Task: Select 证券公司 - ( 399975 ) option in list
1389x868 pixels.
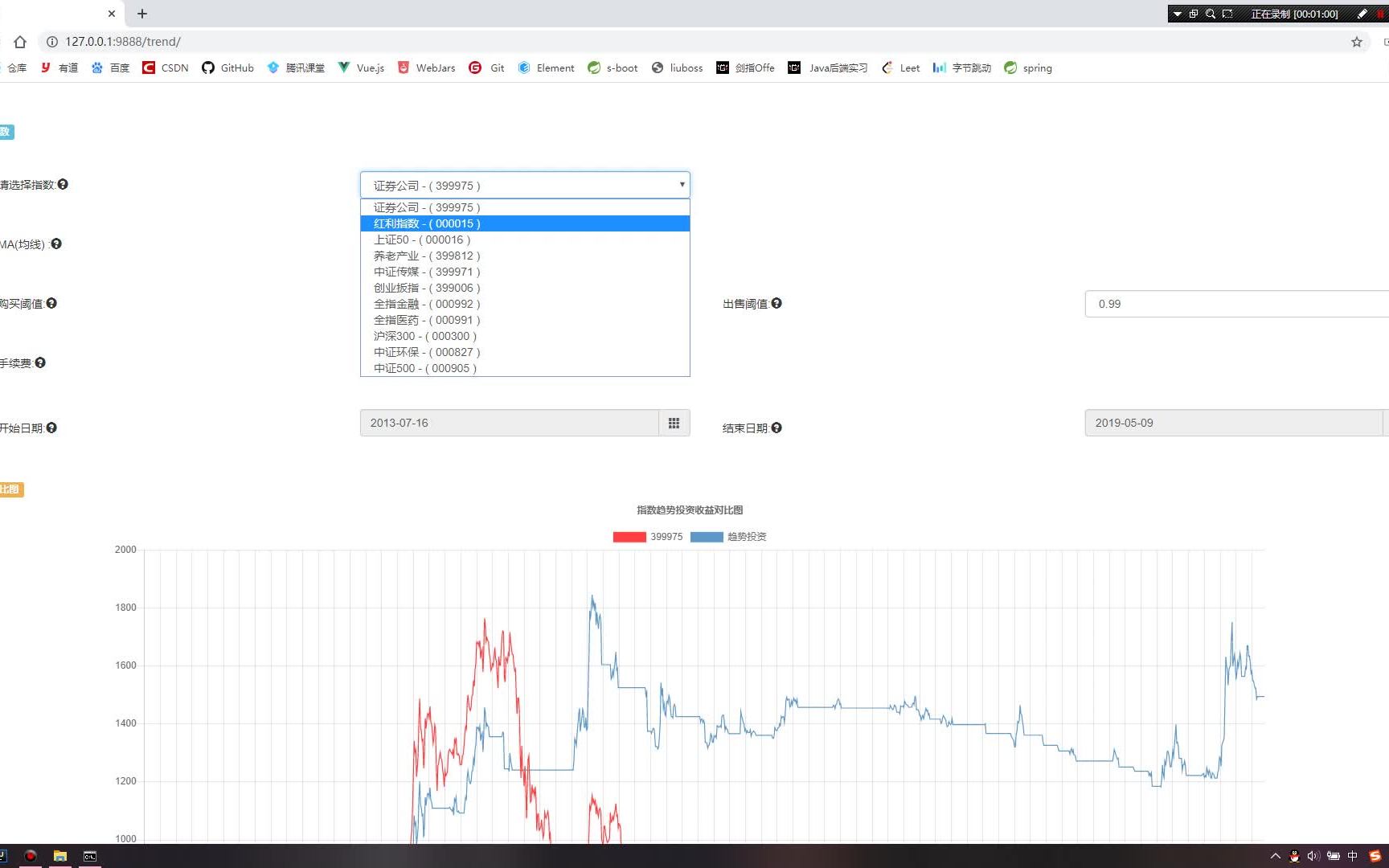Action: click(x=525, y=207)
